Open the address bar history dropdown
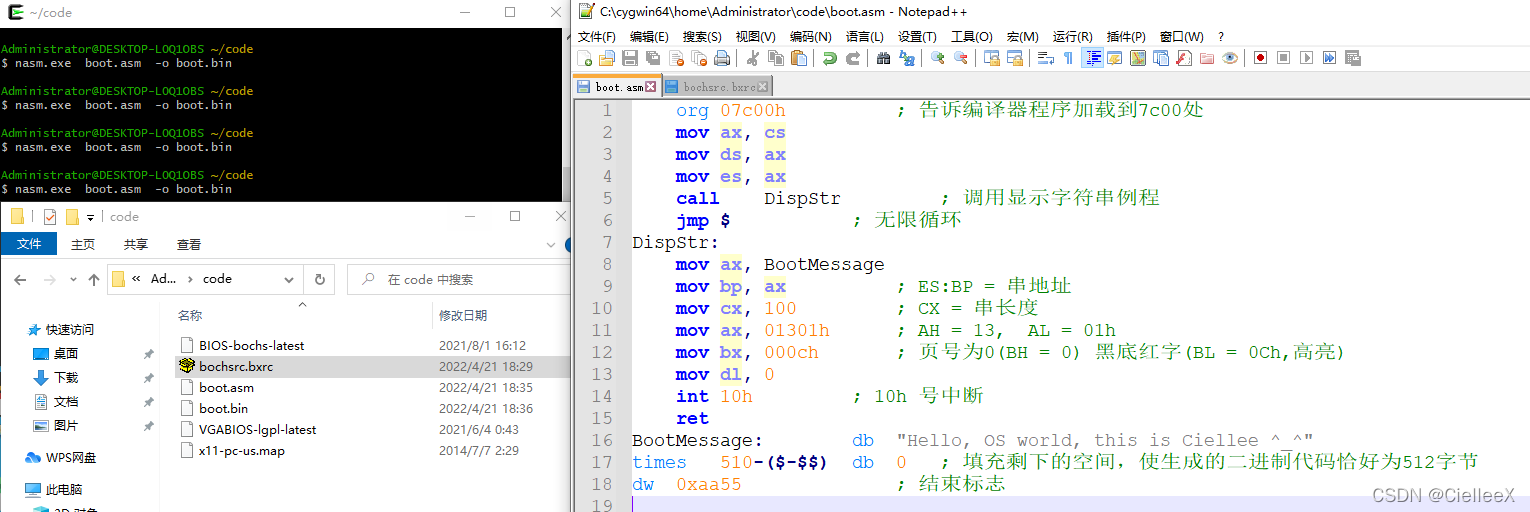The image size is (1530, 512). point(290,279)
